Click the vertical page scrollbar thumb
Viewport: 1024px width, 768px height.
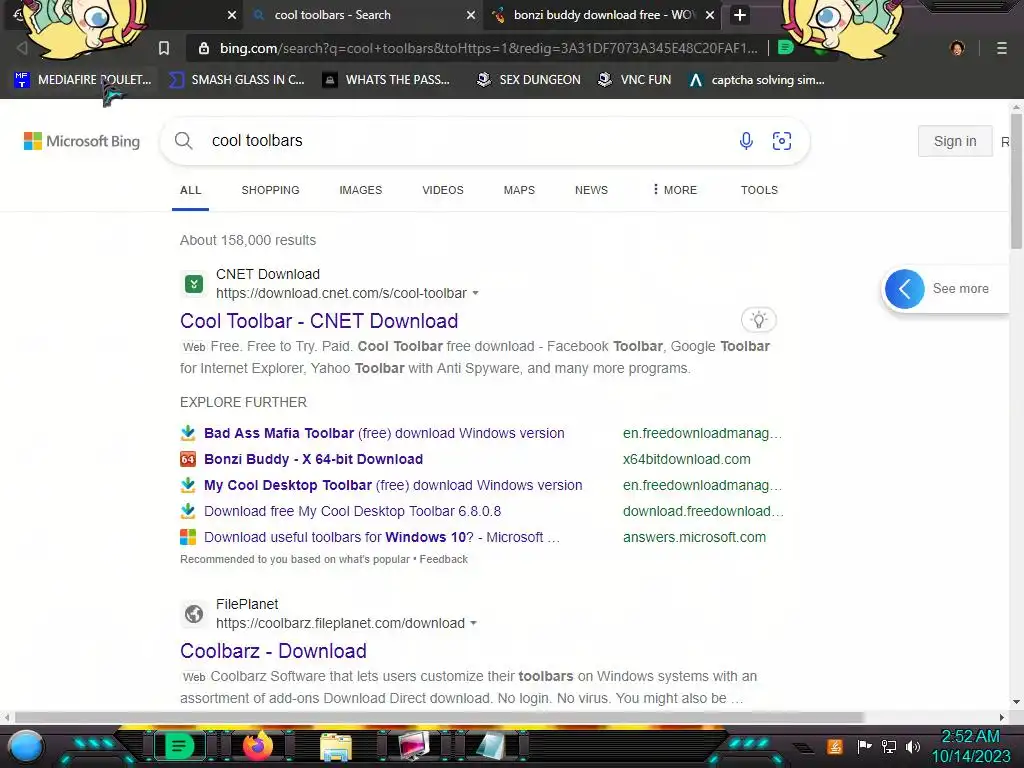1016,181
